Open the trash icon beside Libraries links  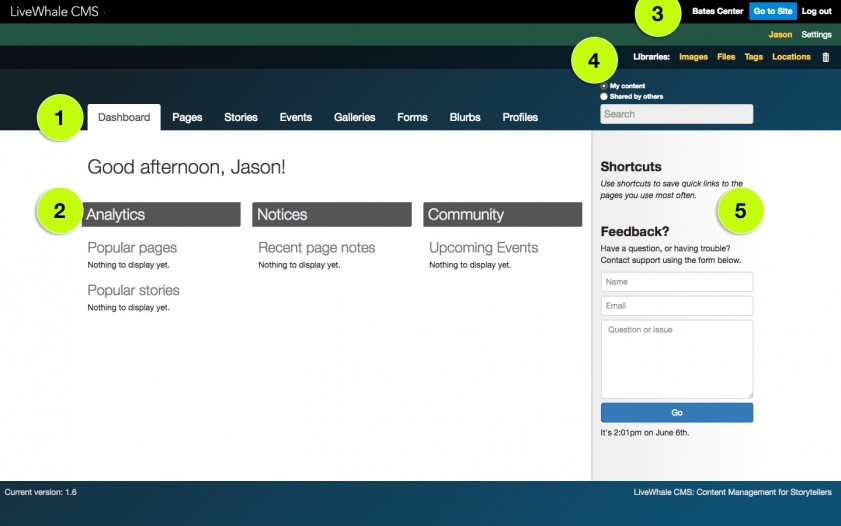tap(825, 57)
